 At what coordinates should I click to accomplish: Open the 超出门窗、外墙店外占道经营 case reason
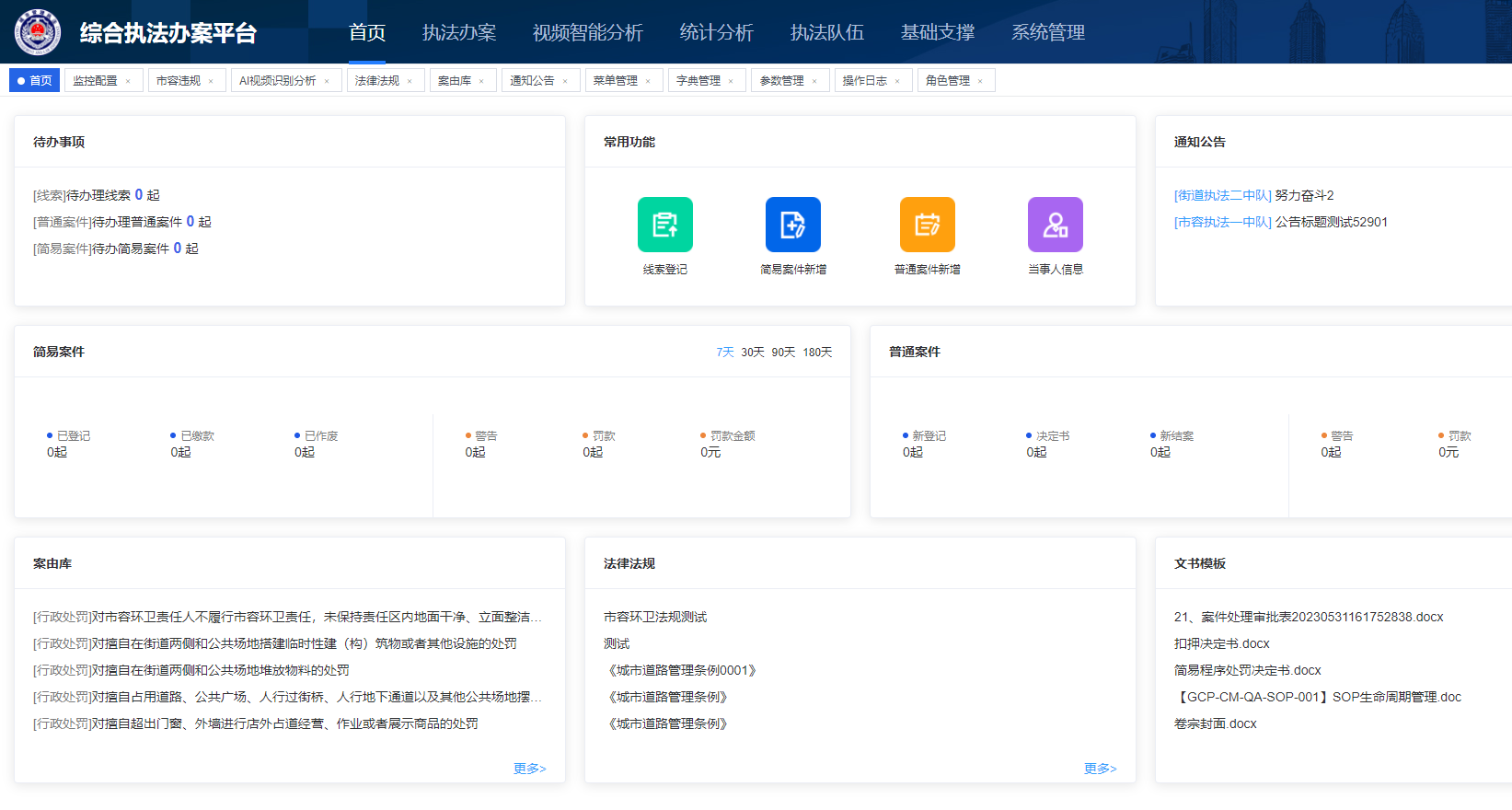pyautogui.click(x=256, y=723)
